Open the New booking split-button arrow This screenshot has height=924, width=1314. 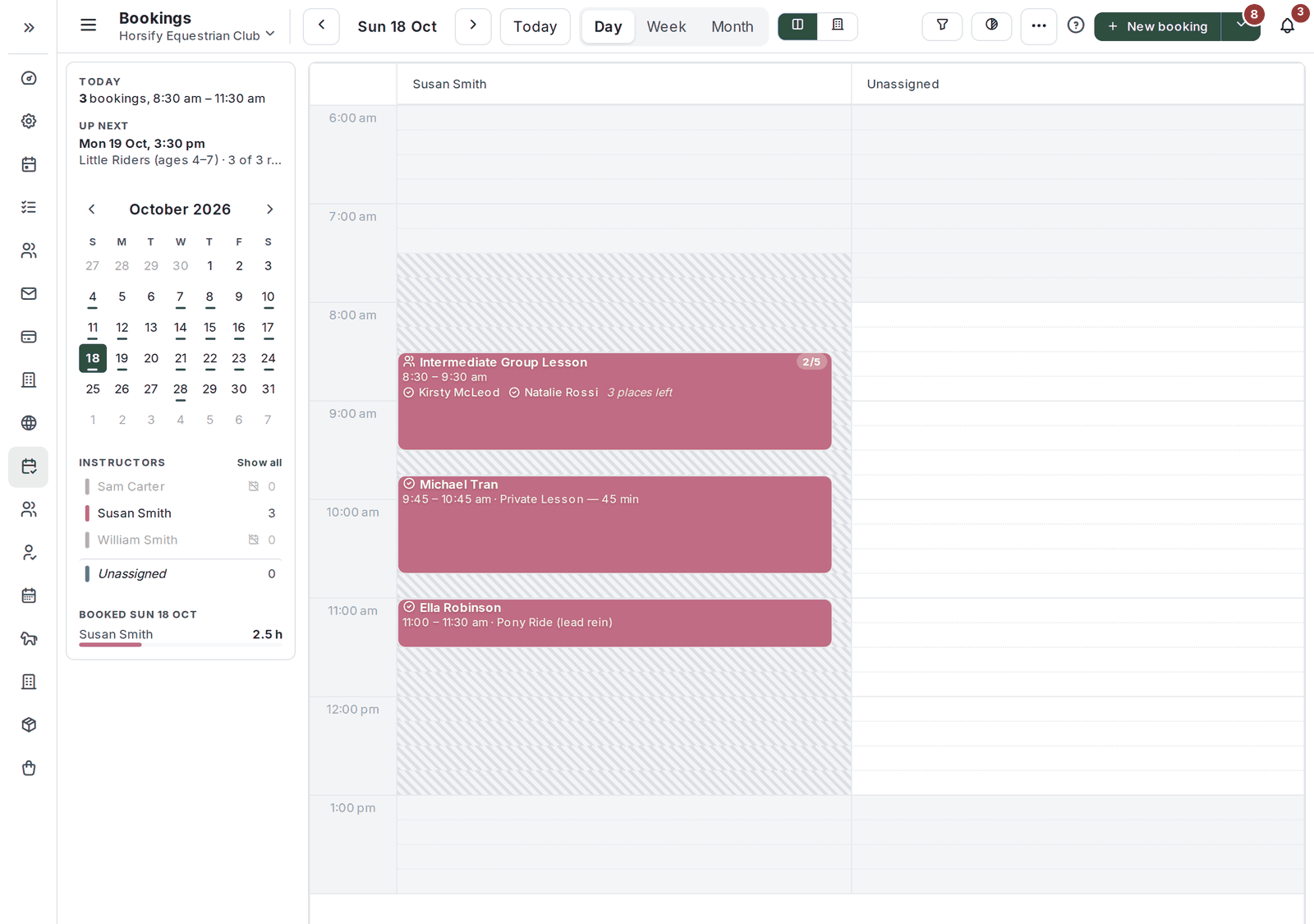(x=1241, y=25)
